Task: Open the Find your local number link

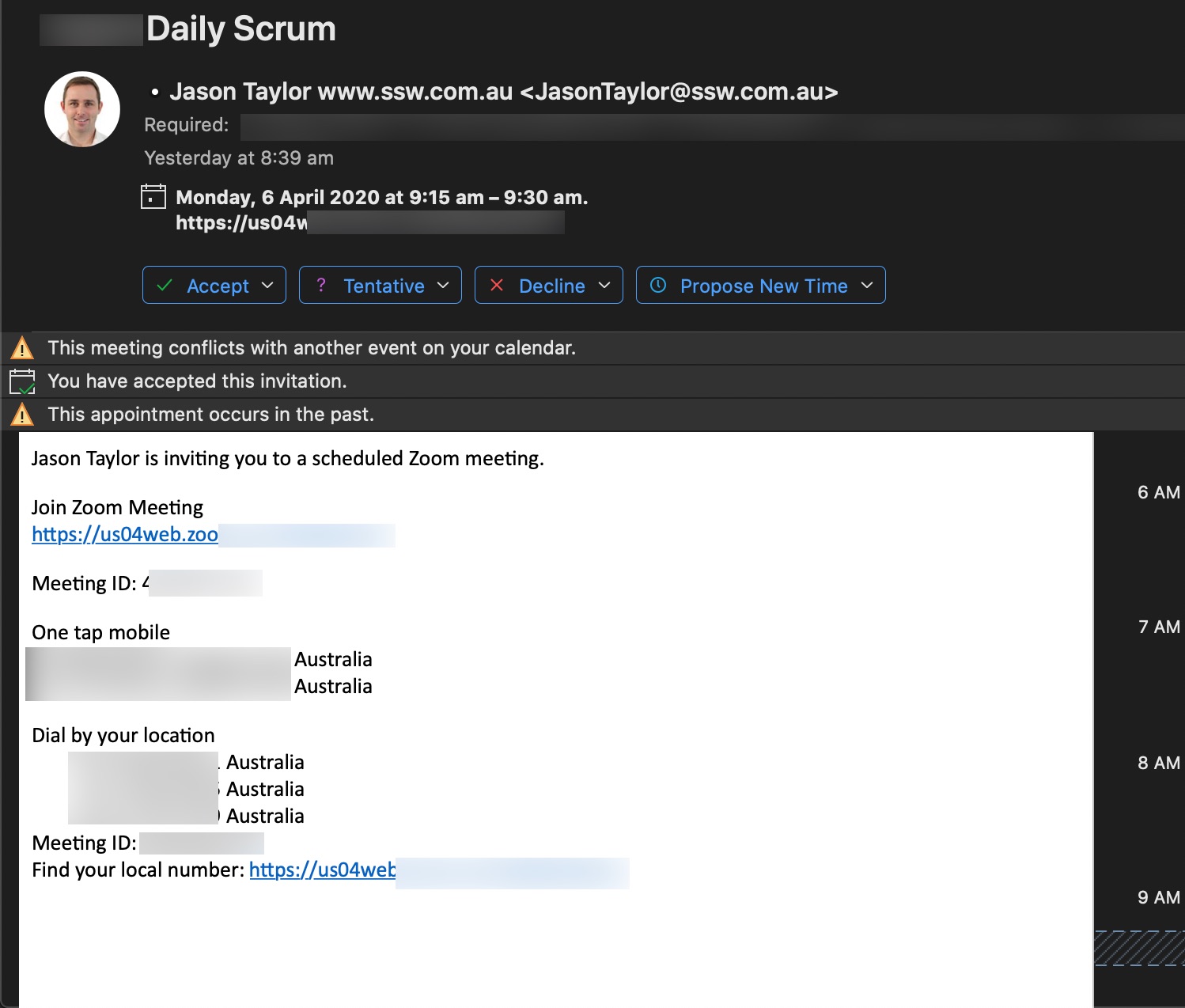Action: pos(322,870)
